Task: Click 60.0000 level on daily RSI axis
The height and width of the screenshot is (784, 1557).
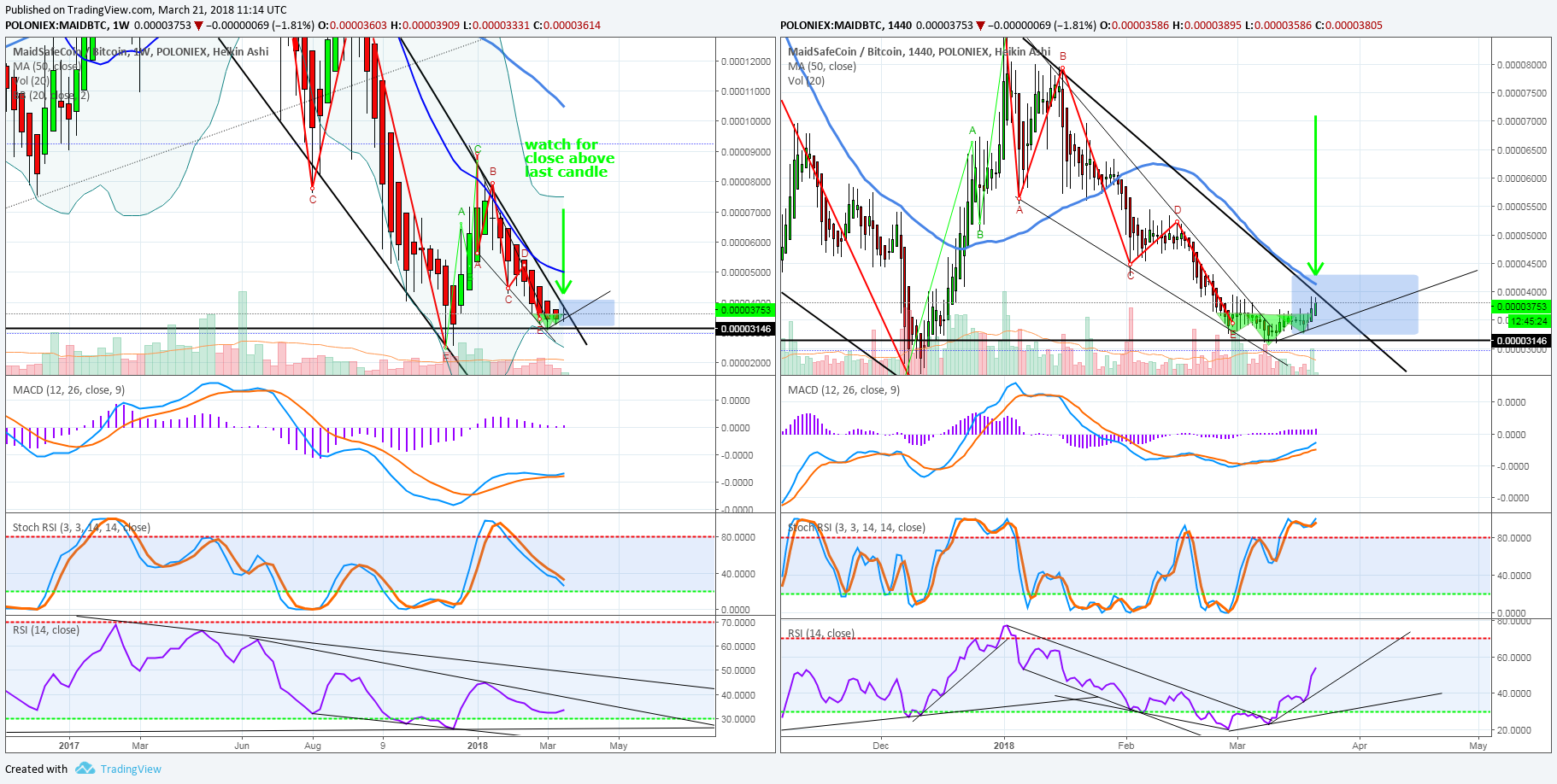Action: tap(1513, 658)
